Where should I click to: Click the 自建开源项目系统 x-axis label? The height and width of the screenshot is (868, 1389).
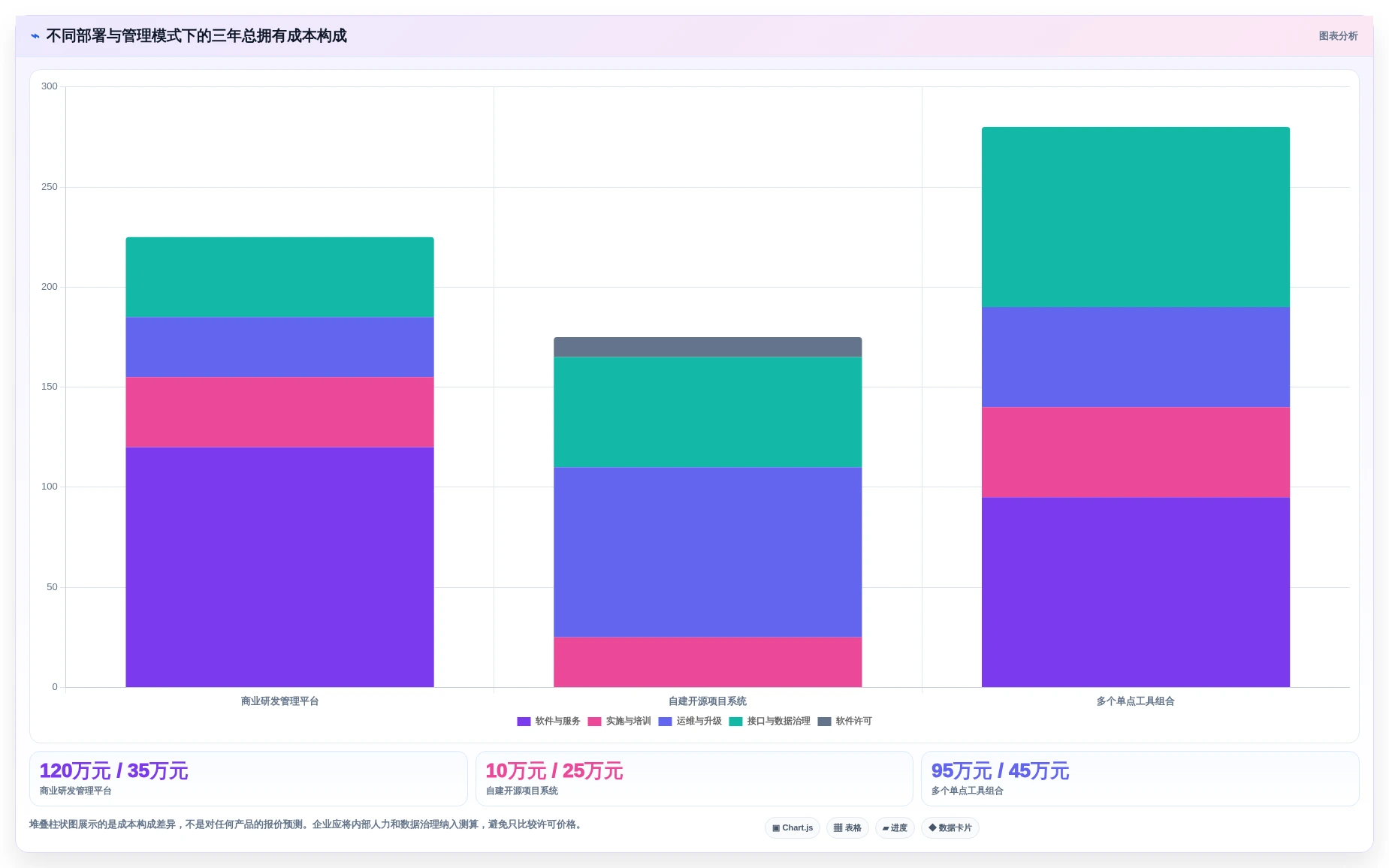[x=708, y=701]
